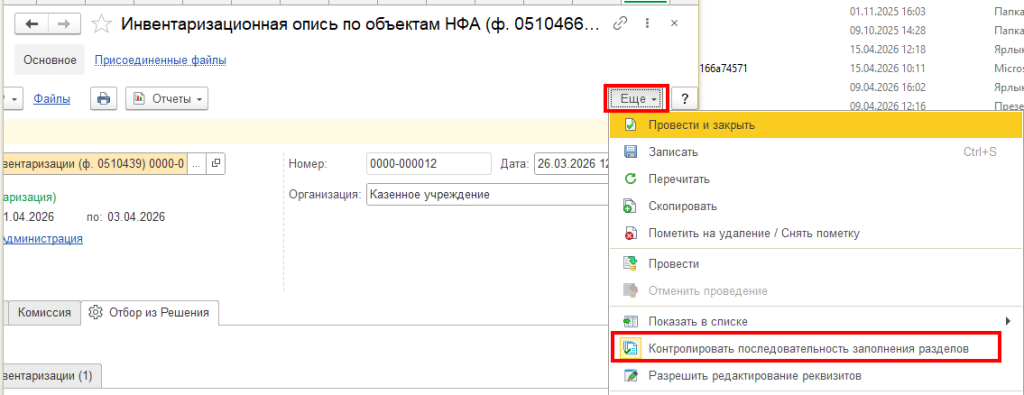Choose Скопировать in the menu
1024x395 pixels.
(x=816, y=206)
